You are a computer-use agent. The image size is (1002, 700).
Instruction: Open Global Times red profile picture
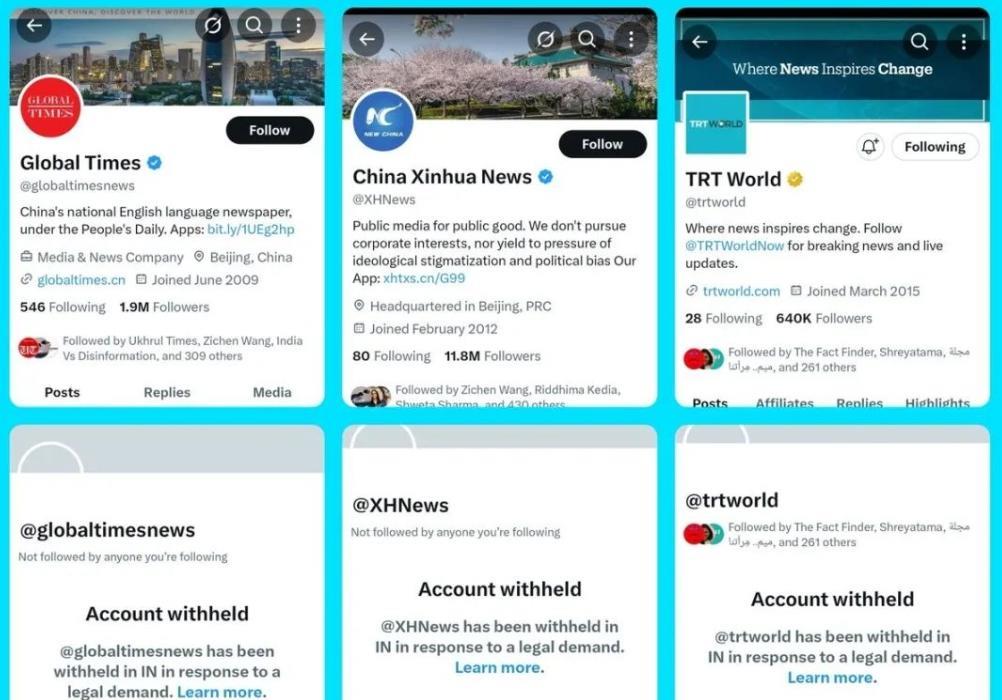[x=50, y=107]
